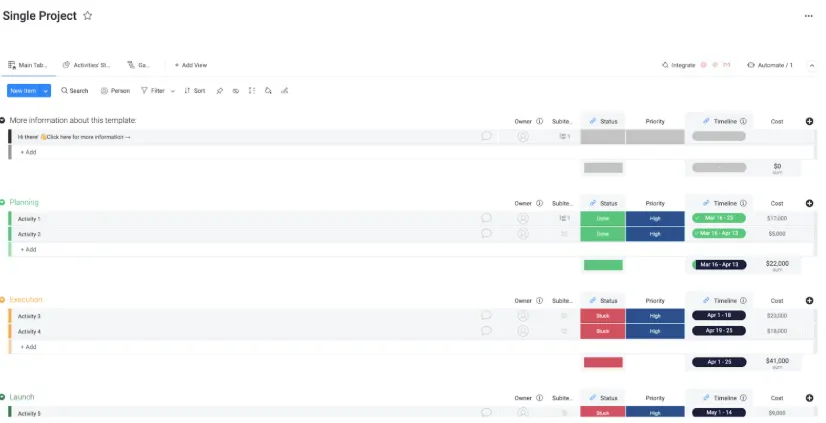Click the Filter button label

click(158, 91)
